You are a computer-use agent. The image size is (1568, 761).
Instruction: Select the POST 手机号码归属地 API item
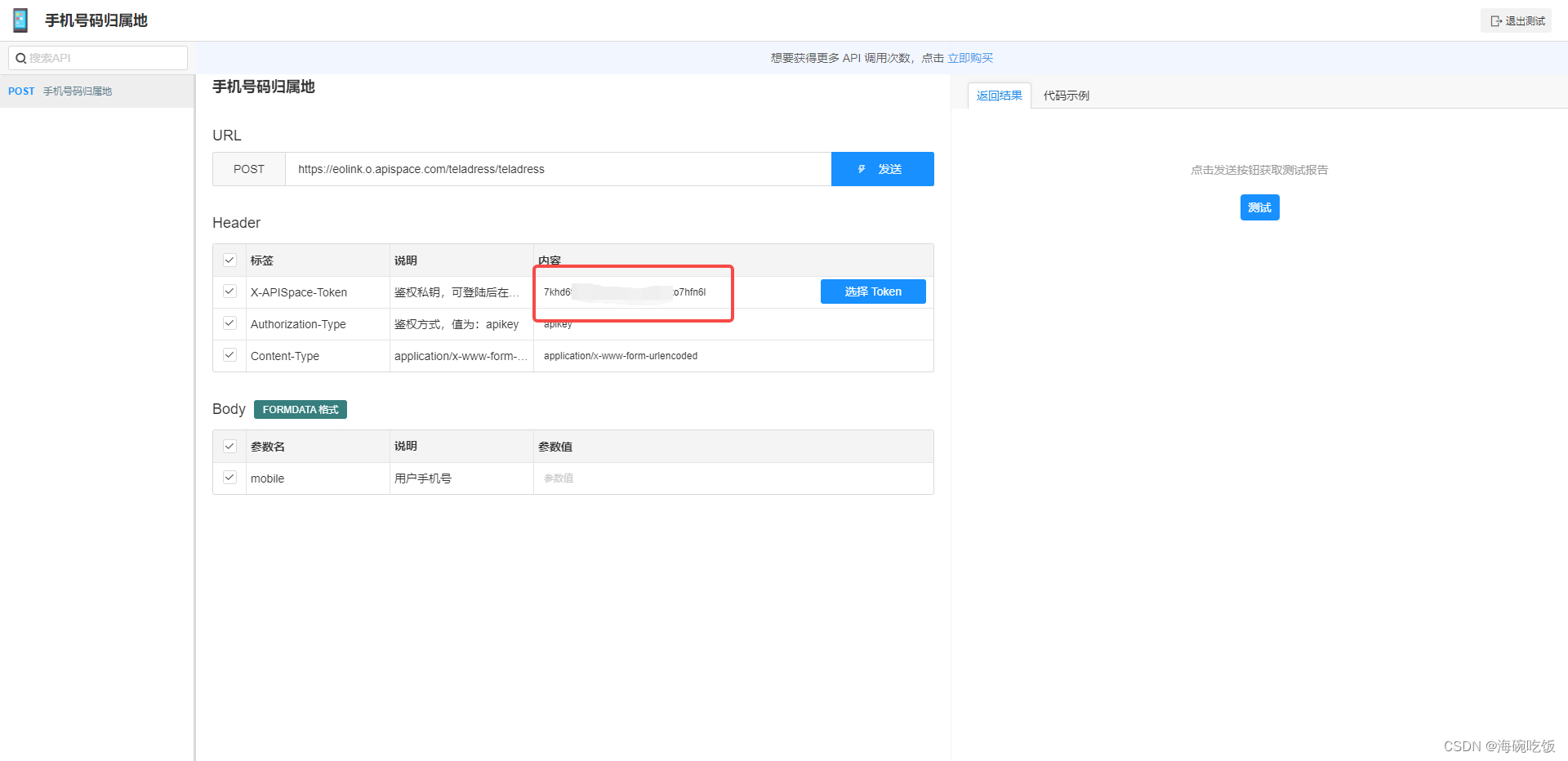click(x=96, y=91)
